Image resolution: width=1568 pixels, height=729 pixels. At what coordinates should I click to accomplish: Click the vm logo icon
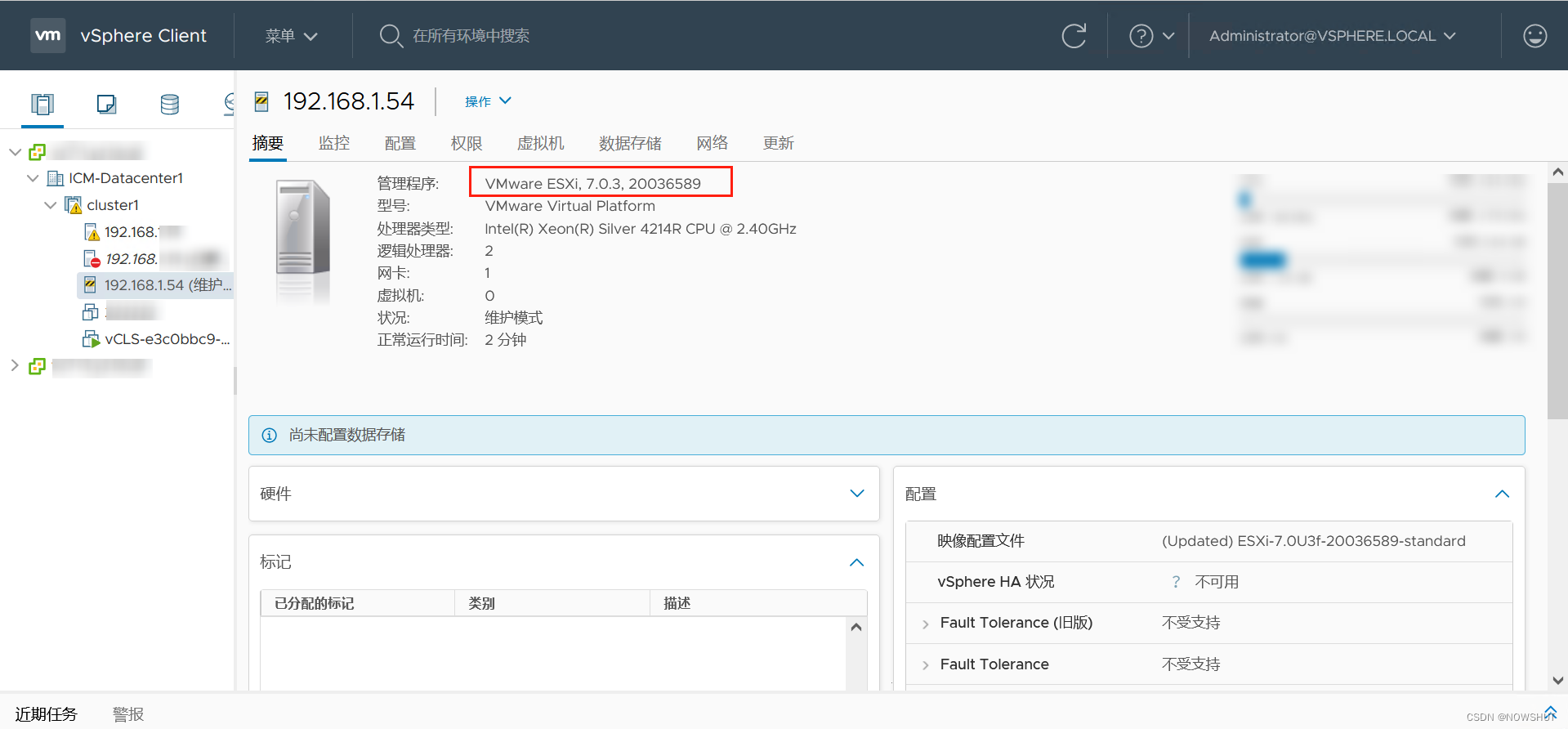(x=47, y=35)
